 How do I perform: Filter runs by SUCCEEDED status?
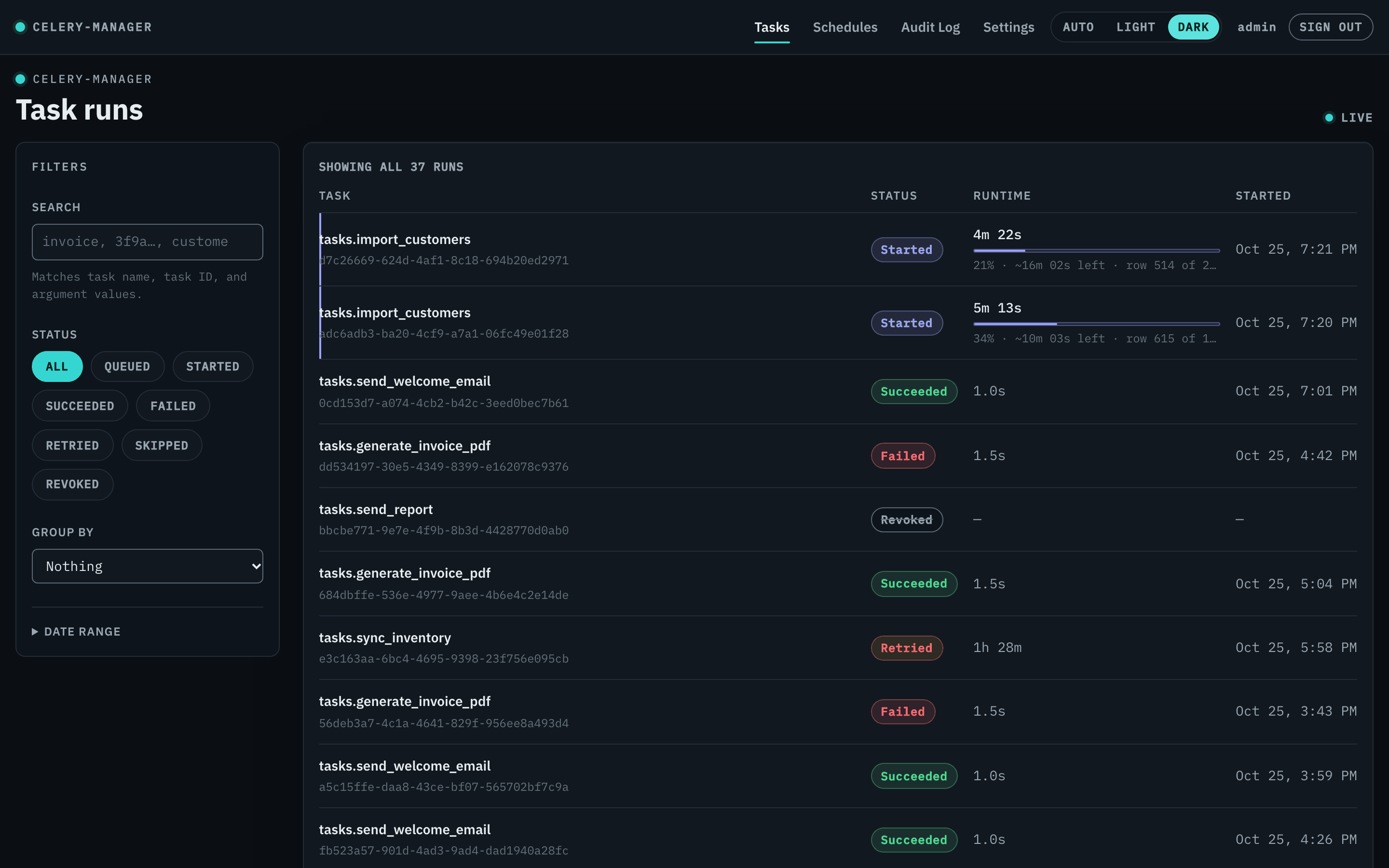(x=80, y=406)
